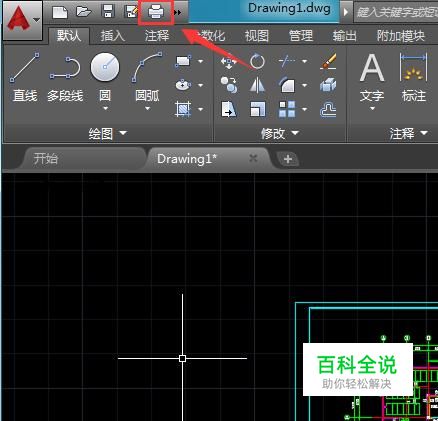Switch to the 注释 ribbon tab
Image resolution: width=438 pixels, height=421 pixels.
click(x=157, y=36)
